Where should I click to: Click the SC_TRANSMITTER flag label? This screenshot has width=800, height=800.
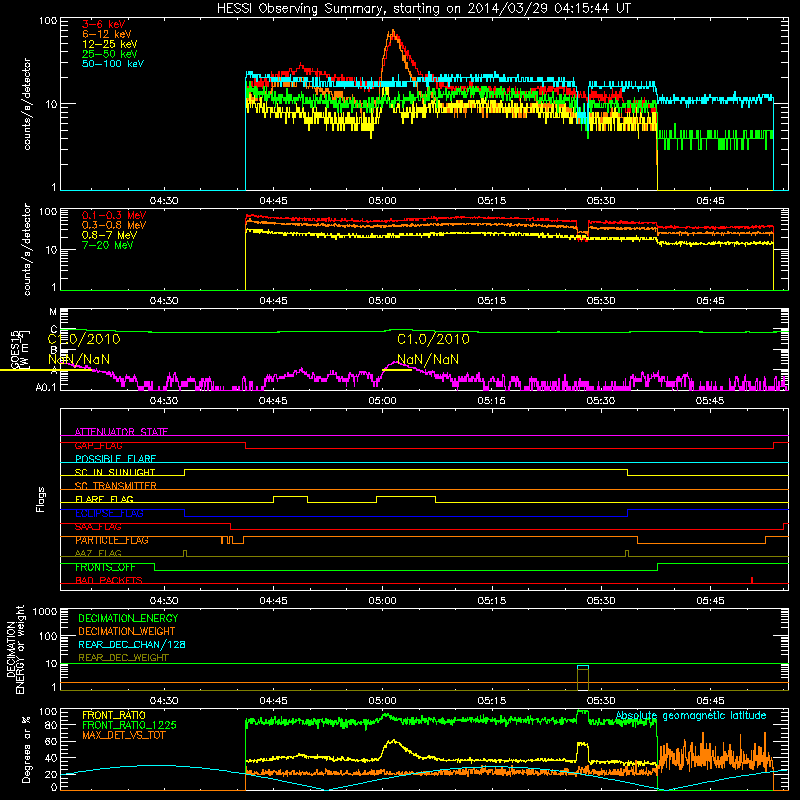[x=116, y=486]
